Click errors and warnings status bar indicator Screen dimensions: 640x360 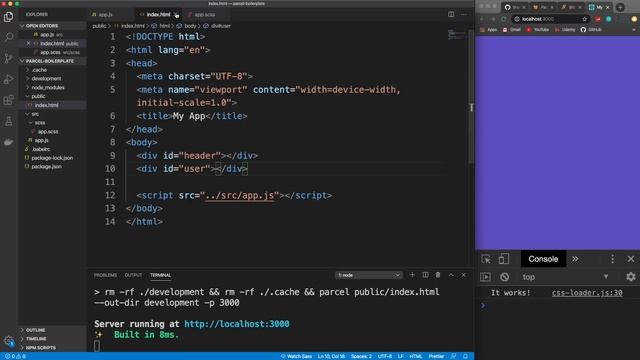15,356
